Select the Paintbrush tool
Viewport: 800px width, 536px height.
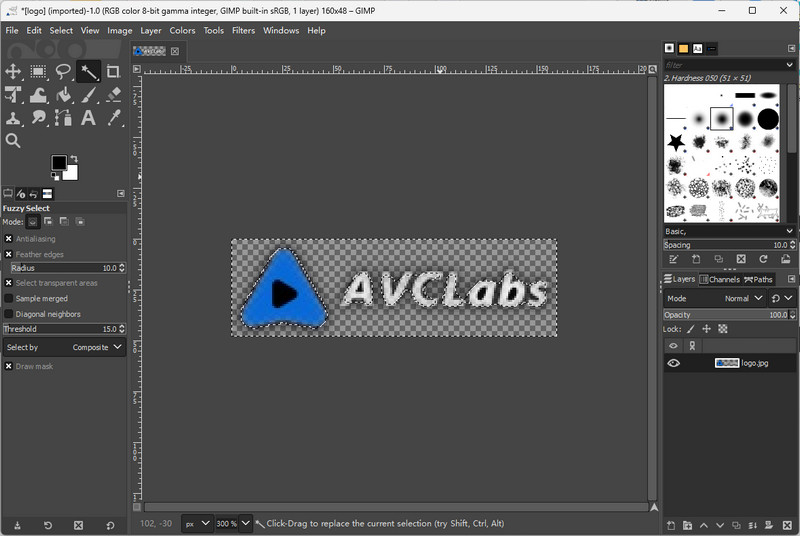coord(88,95)
